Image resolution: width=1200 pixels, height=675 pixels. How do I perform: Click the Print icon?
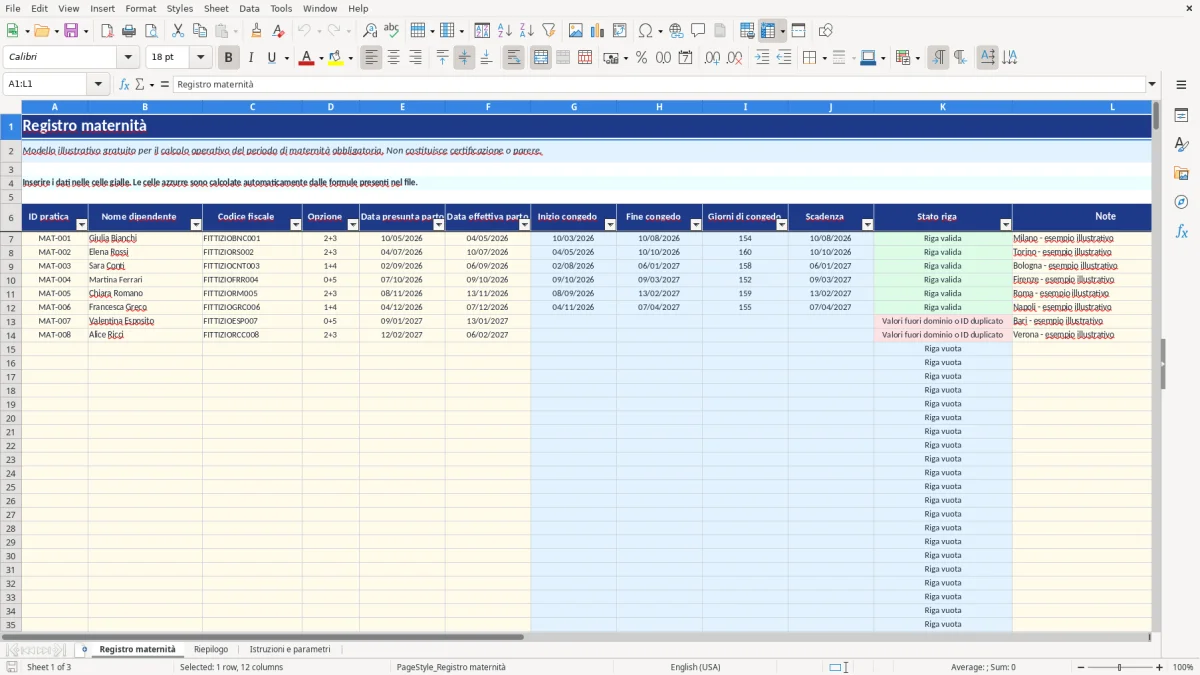[129, 31]
